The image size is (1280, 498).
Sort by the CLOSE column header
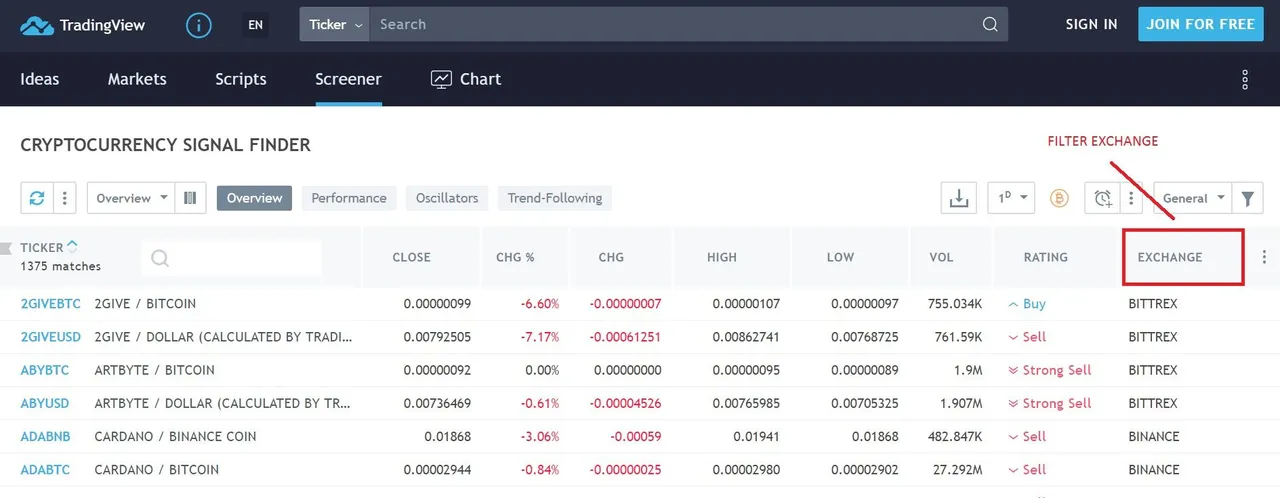411,257
